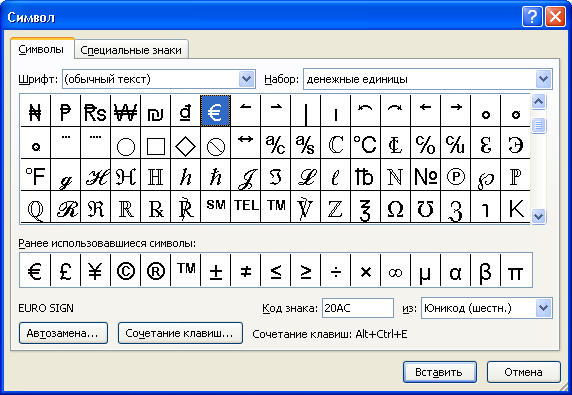572x395 pixels.
Task: Click the symbol grid scrollbar thumb
Action: point(538,125)
